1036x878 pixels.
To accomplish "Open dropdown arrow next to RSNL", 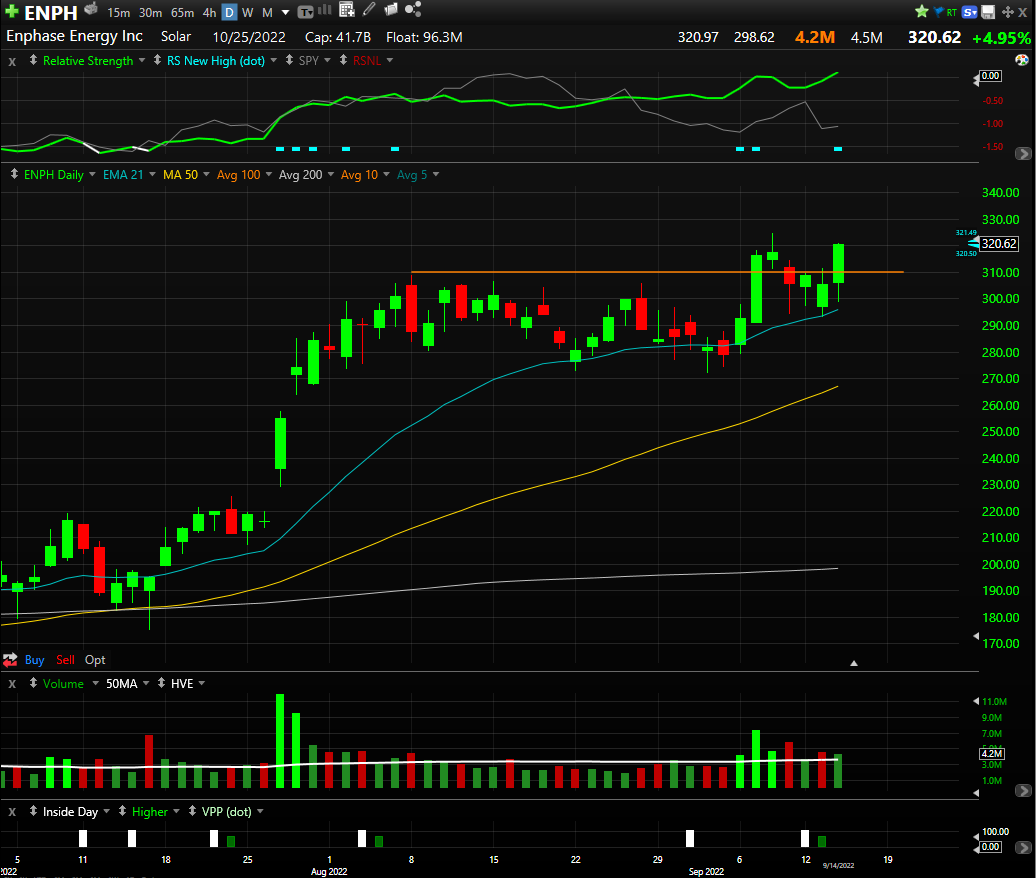I will point(389,60).
